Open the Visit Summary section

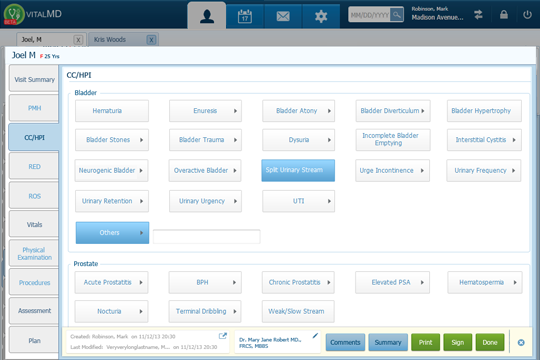coord(34,79)
